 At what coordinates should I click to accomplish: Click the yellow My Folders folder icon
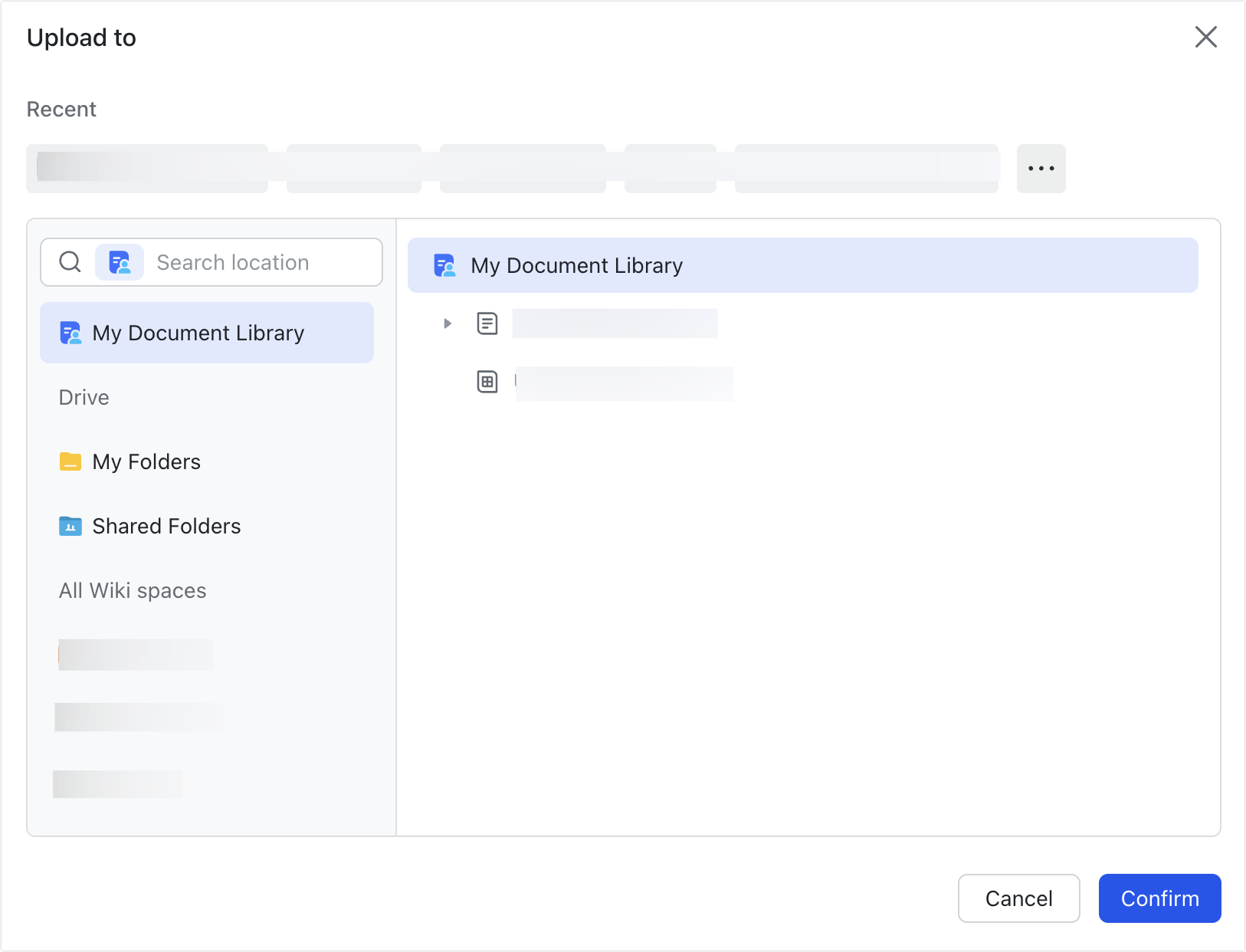click(70, 461)
